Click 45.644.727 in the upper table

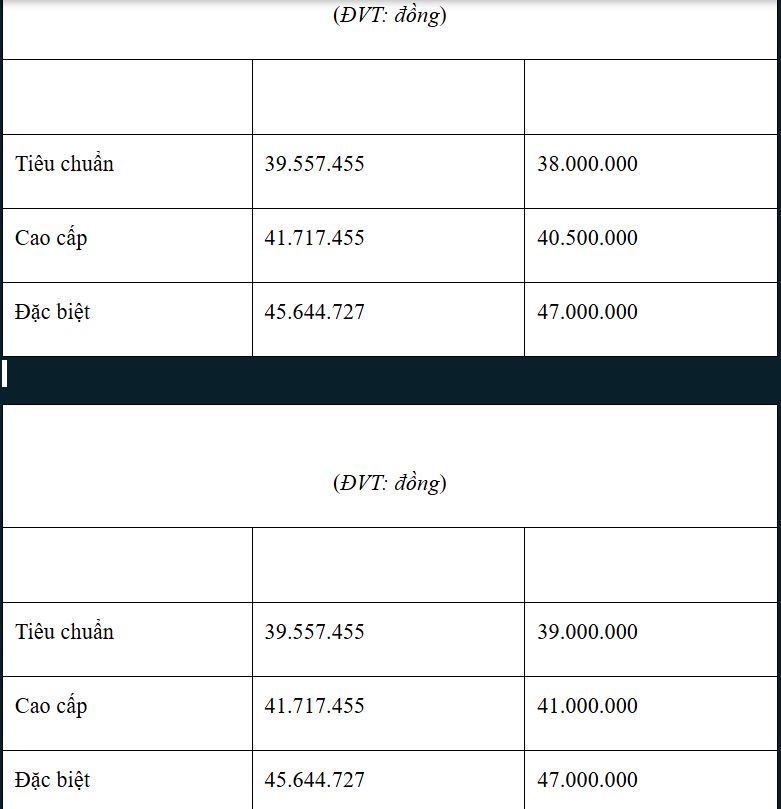tap(314, 312)
